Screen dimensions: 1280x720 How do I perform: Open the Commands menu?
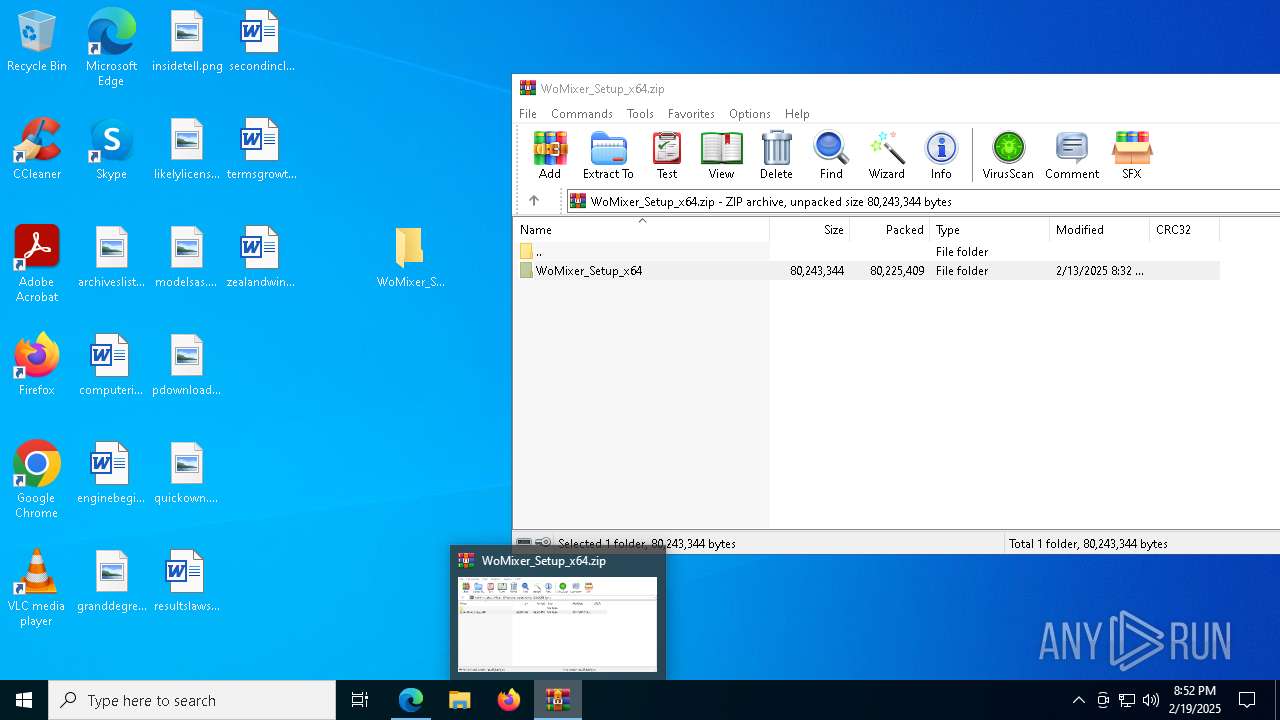pos(582,114)
